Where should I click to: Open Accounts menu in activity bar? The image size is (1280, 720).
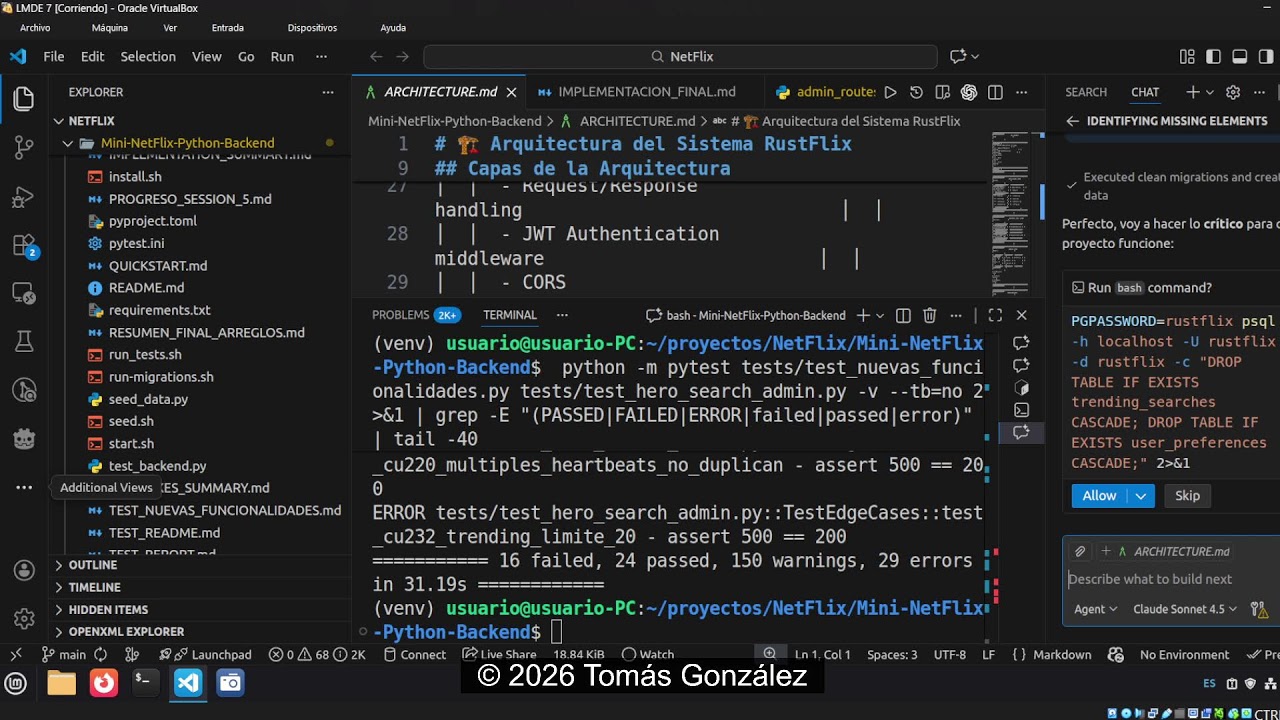(24, 570)
